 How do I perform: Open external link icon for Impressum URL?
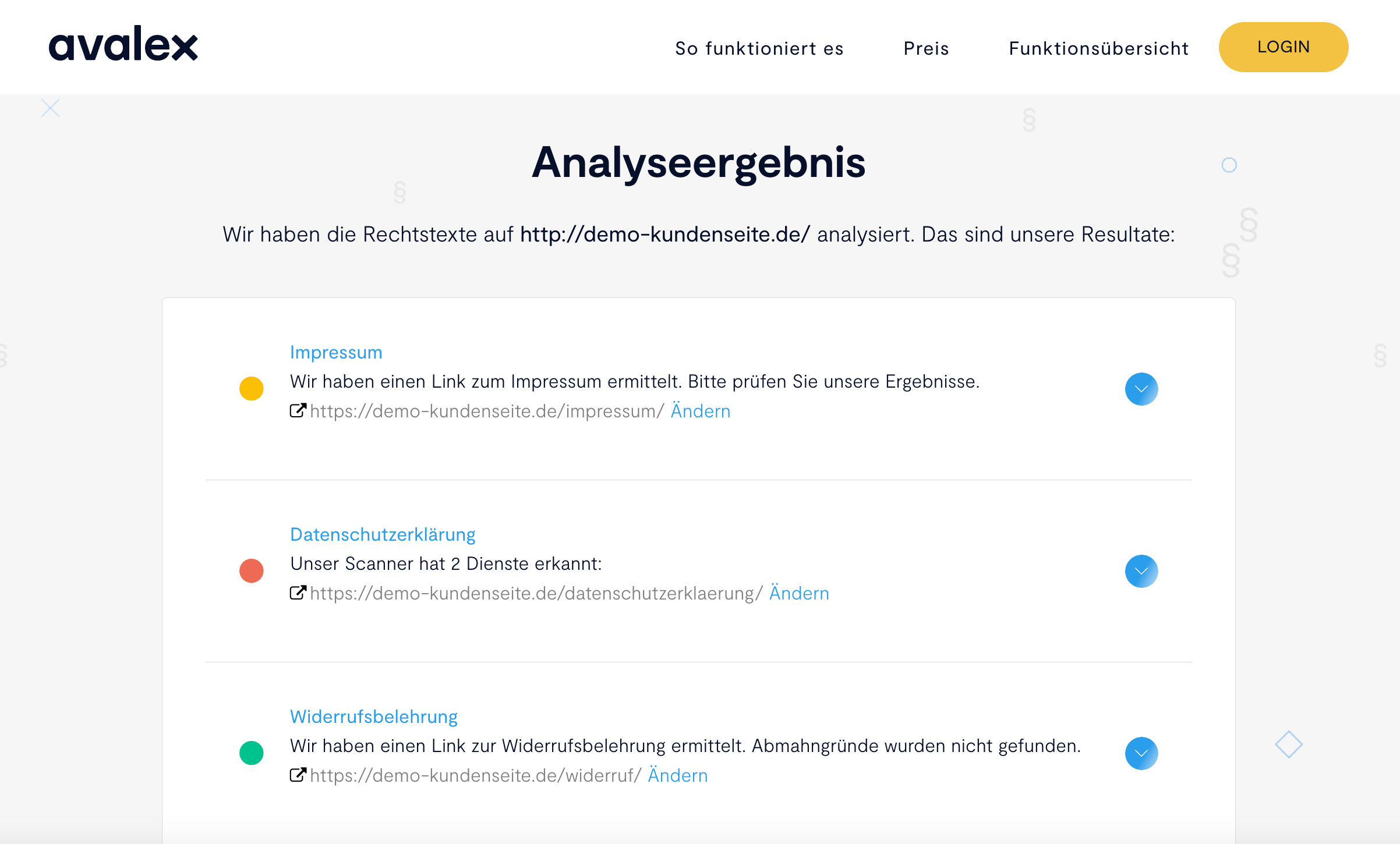(298, 410)
